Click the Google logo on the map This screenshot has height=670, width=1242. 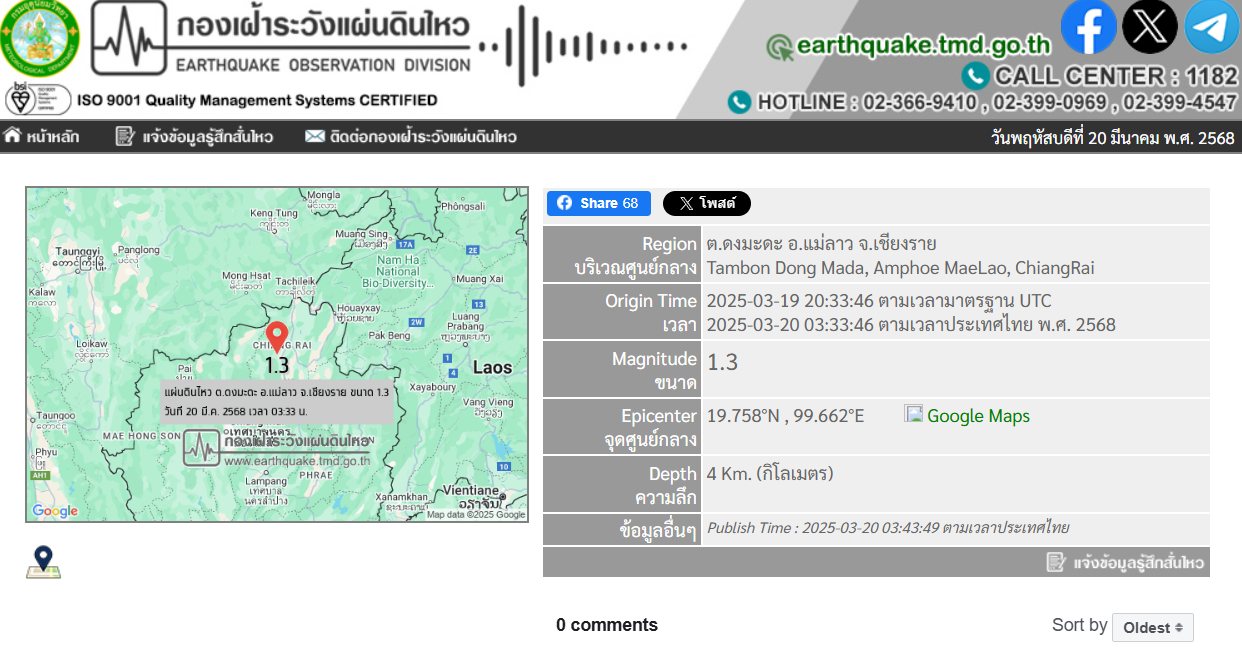[55, 511]
